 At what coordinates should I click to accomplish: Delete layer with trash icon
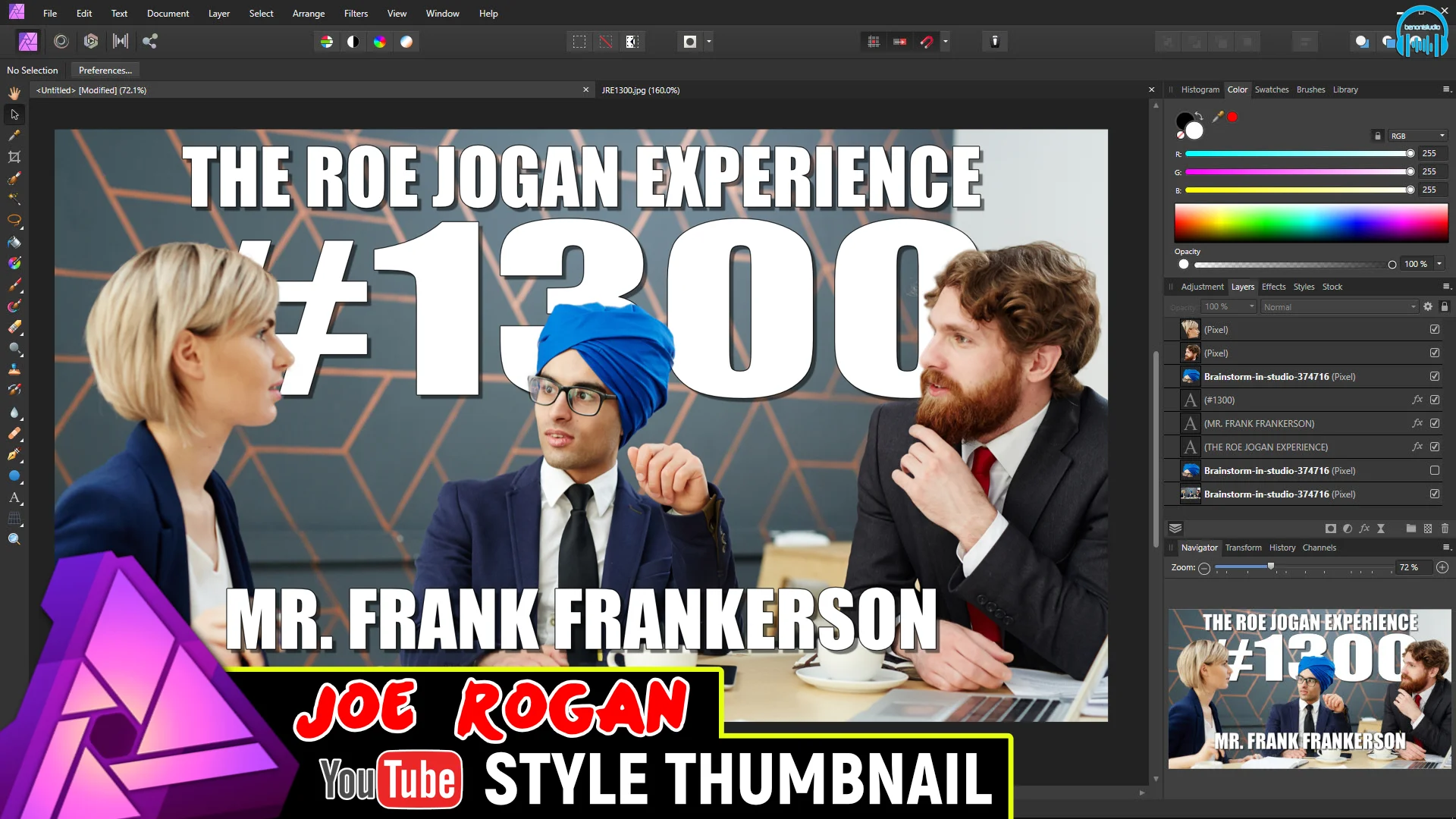(1445, 529)
